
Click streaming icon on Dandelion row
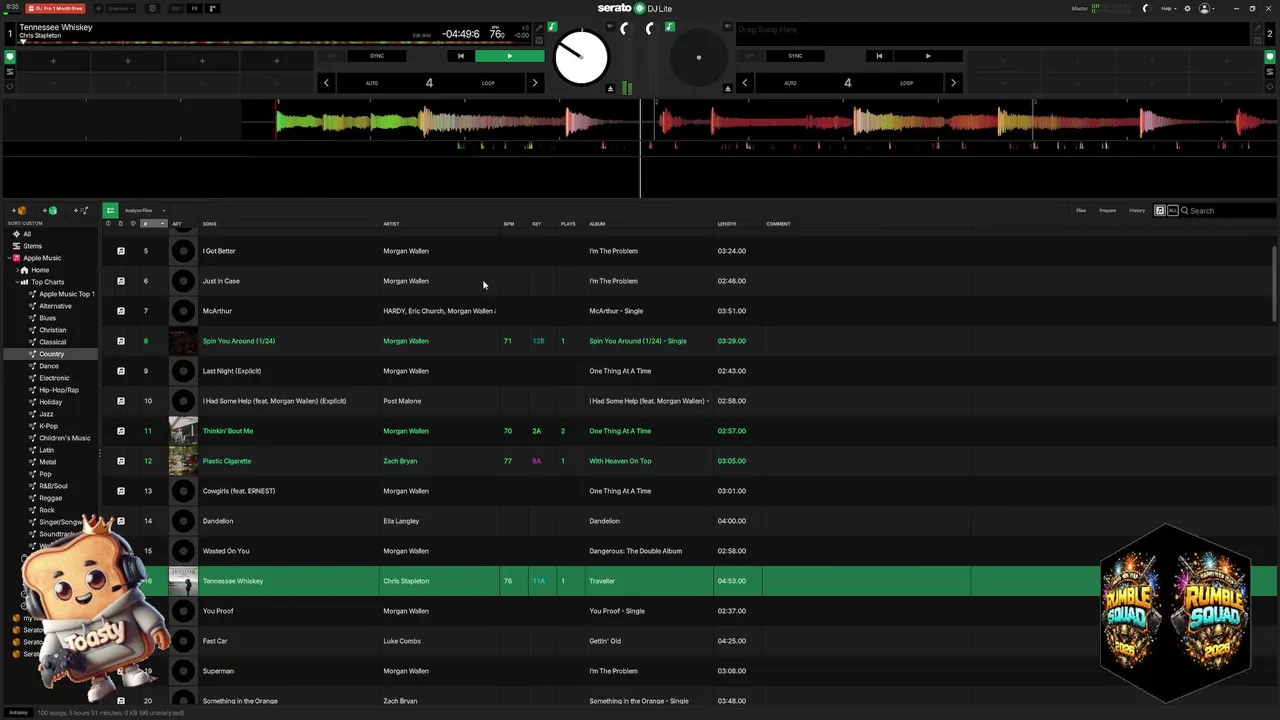pos(121,521)
